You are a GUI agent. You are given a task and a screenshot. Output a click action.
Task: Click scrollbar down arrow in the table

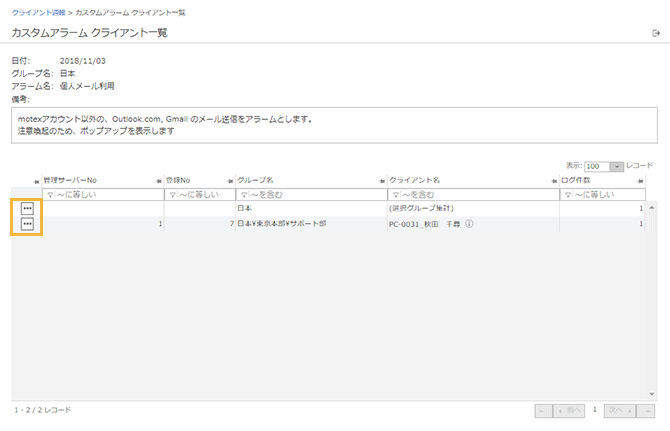(652, 395)
